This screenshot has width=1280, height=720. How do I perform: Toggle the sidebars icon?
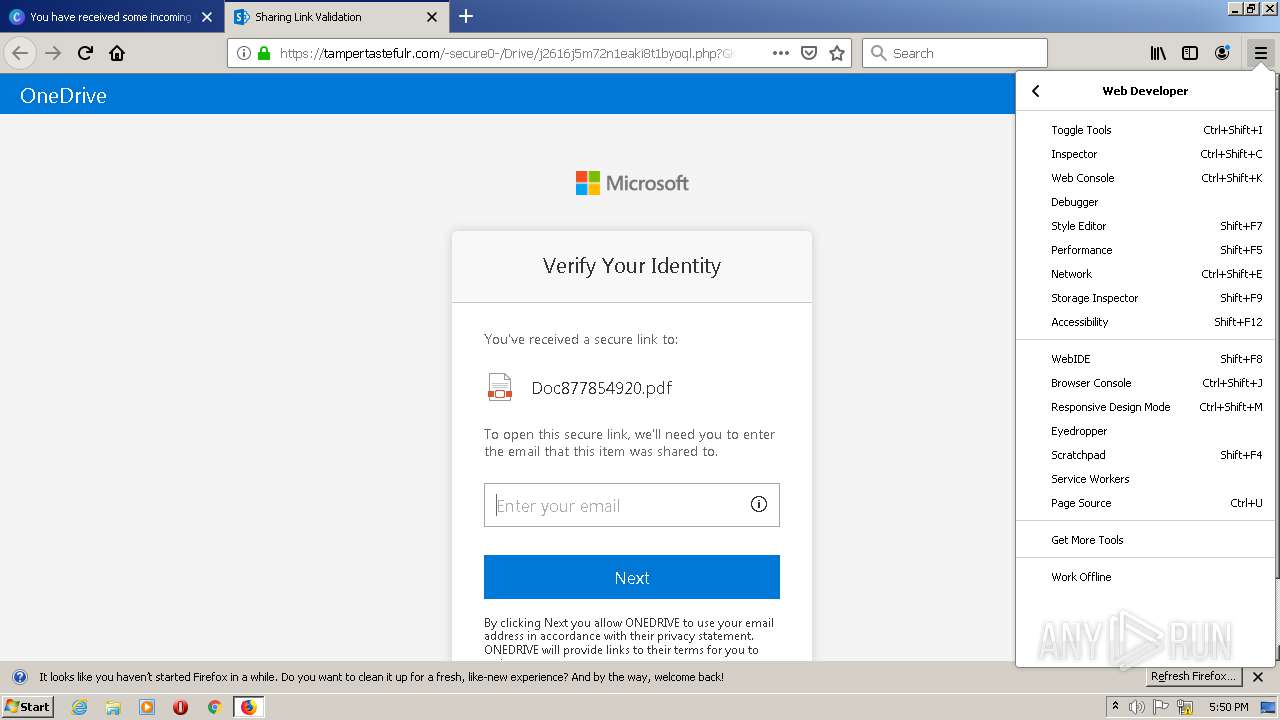[x=1190, y=53]
